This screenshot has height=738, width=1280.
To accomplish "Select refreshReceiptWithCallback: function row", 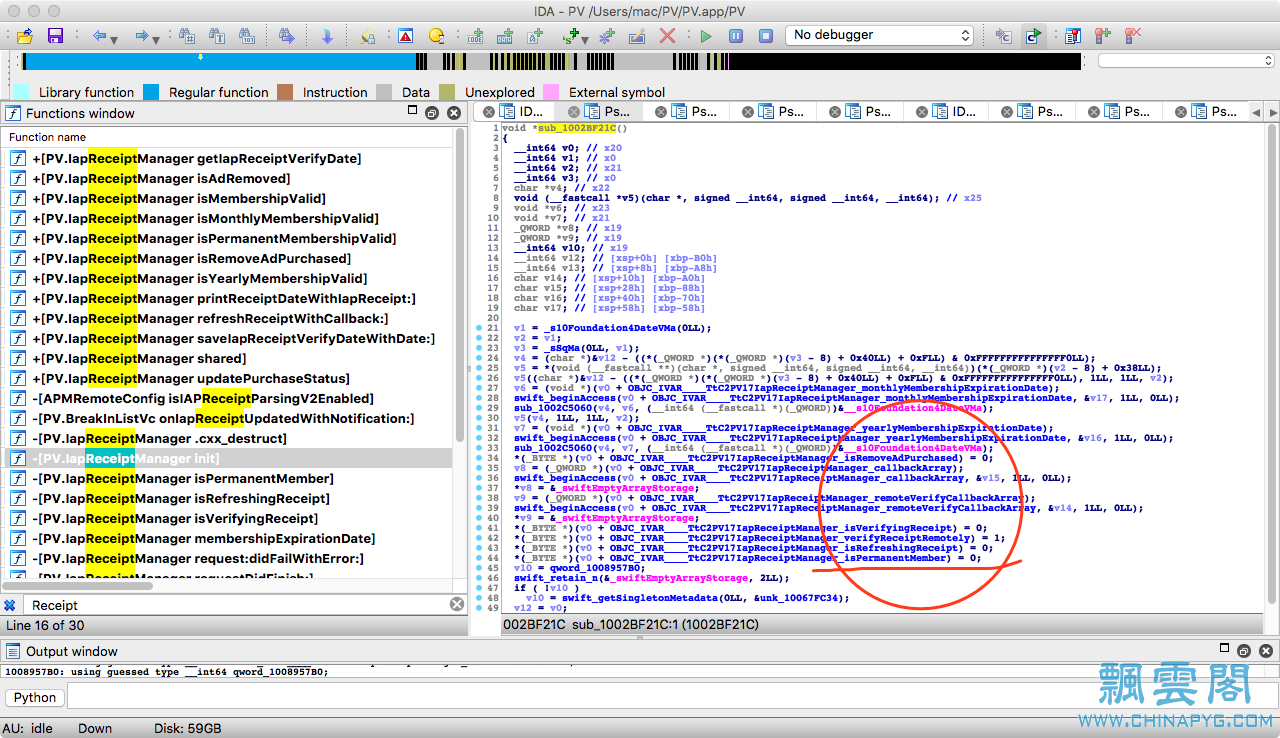I will click(228, 318).
